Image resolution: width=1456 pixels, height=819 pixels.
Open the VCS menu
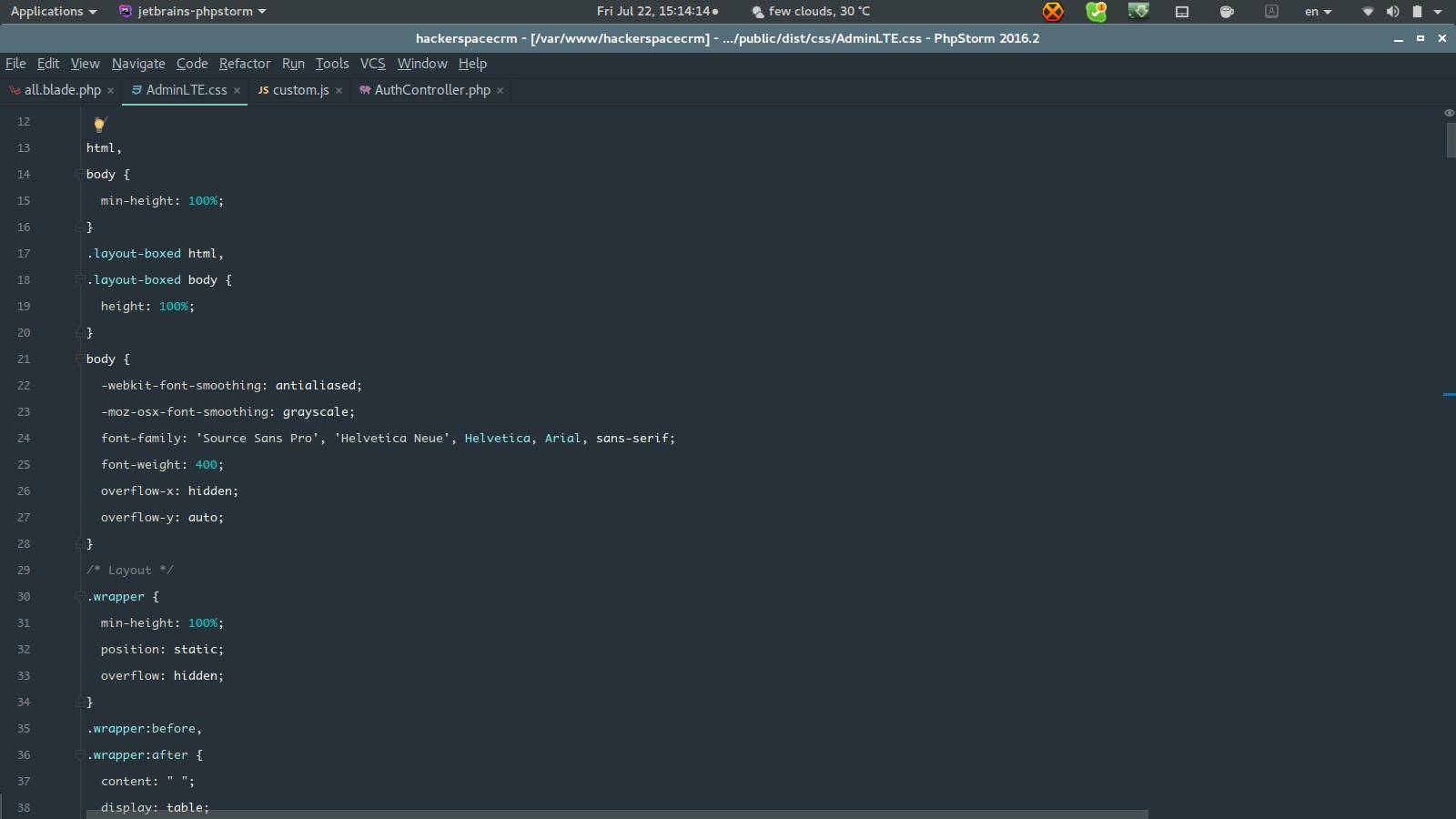coord(372,64)
